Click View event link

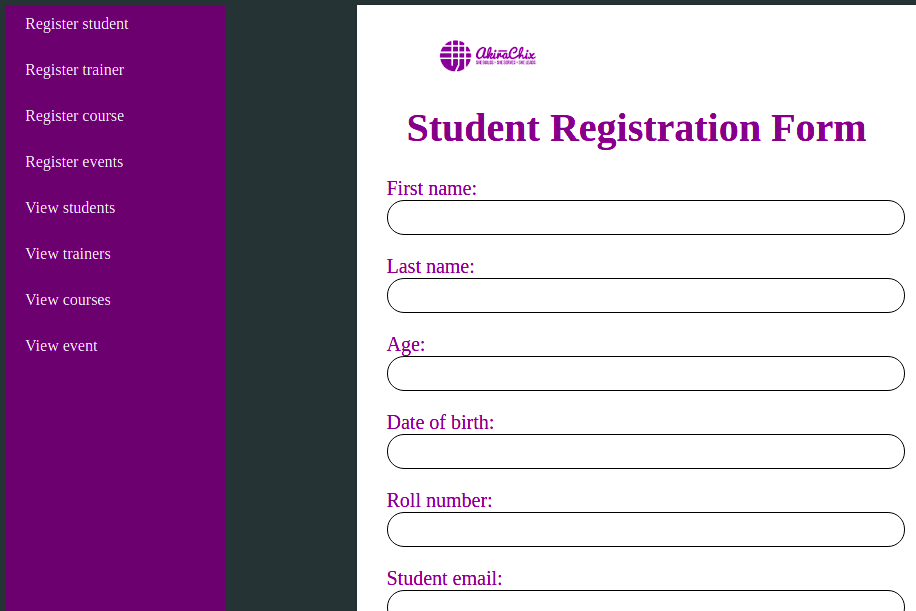(62, 346)
